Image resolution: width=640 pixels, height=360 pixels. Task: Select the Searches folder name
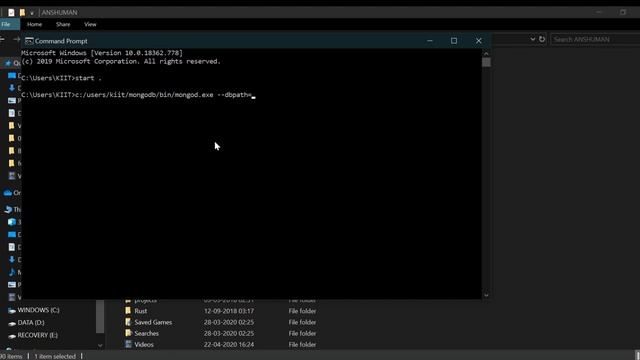[x=147, y=333]
